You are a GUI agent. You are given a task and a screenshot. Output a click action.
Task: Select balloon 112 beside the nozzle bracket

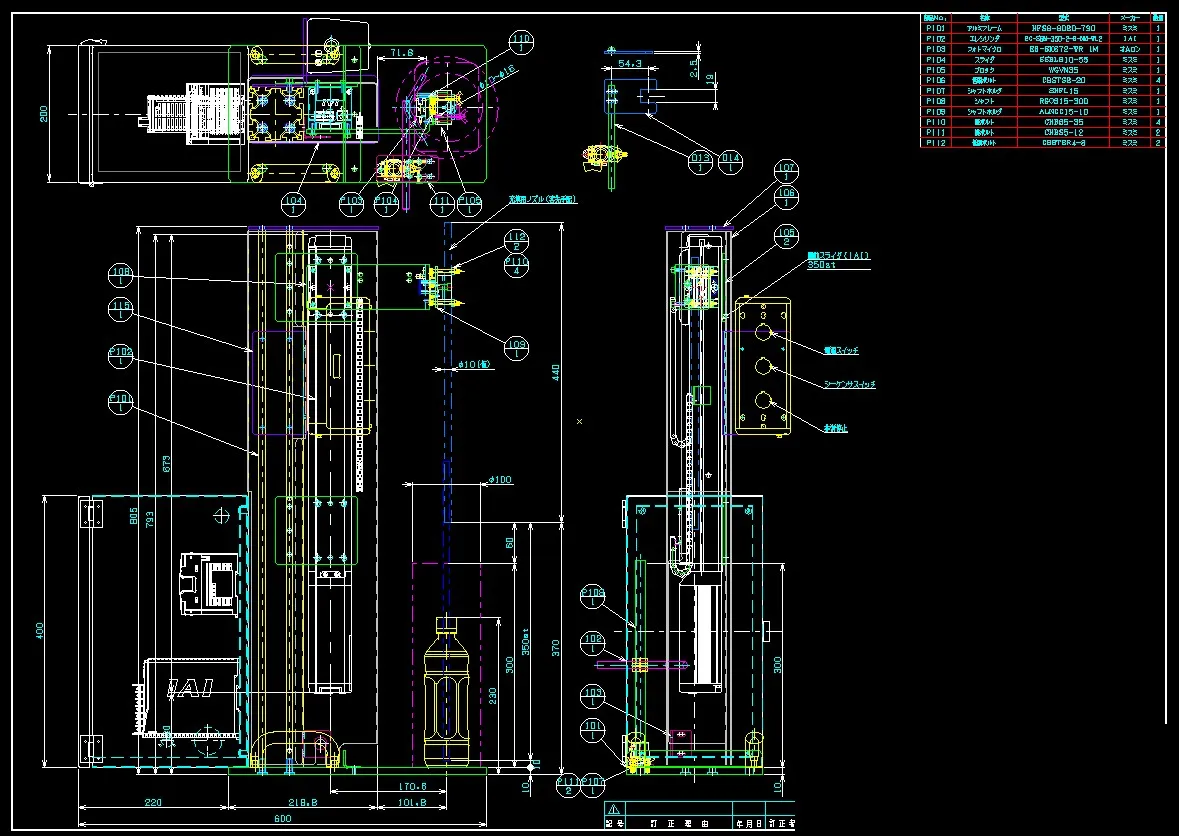(516, 241)
